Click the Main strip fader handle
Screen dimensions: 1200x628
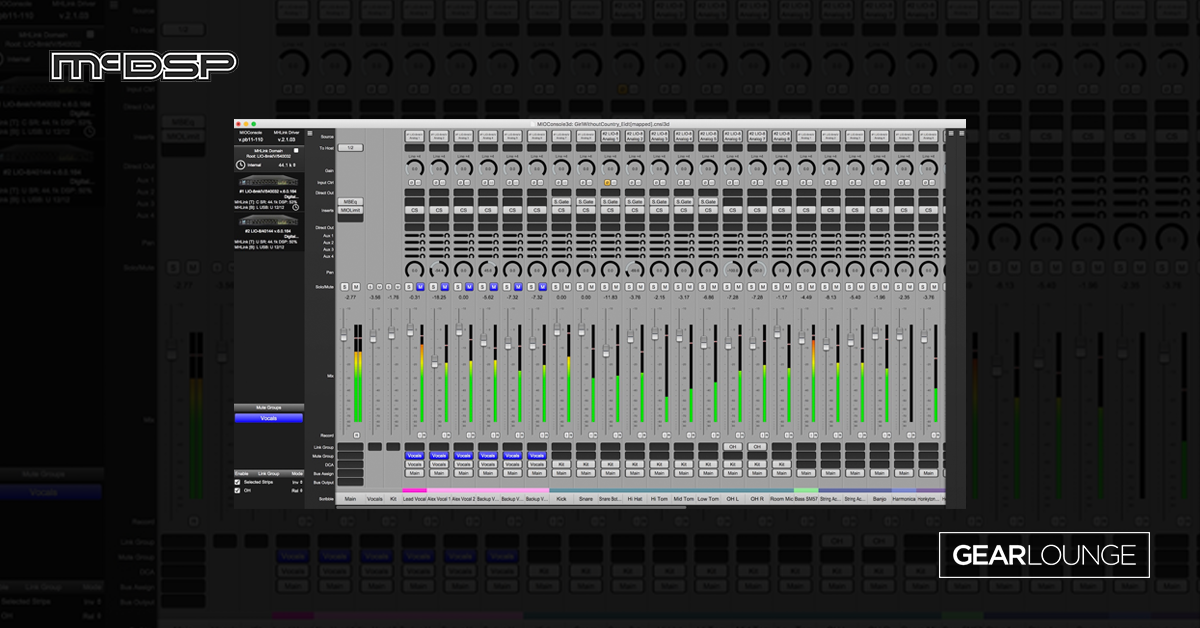tap(344, 335)
